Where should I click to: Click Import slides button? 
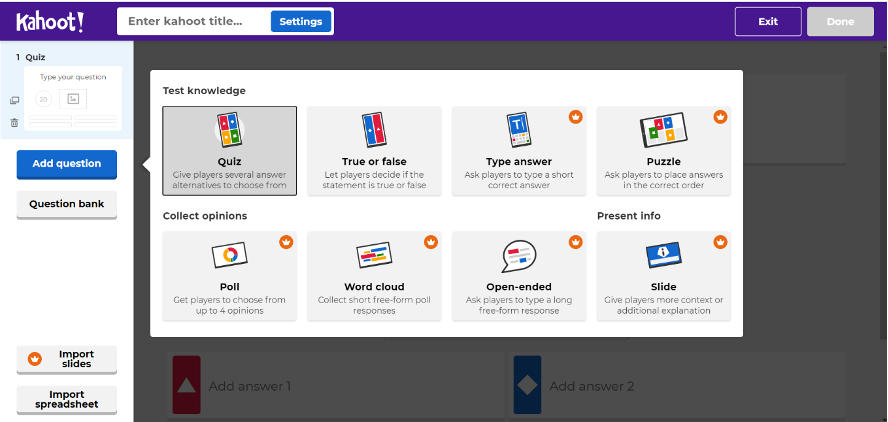point(67,359)
